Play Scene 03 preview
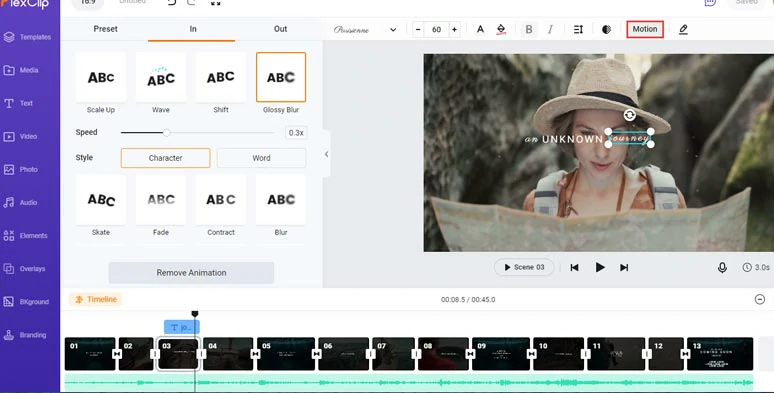 524,267
